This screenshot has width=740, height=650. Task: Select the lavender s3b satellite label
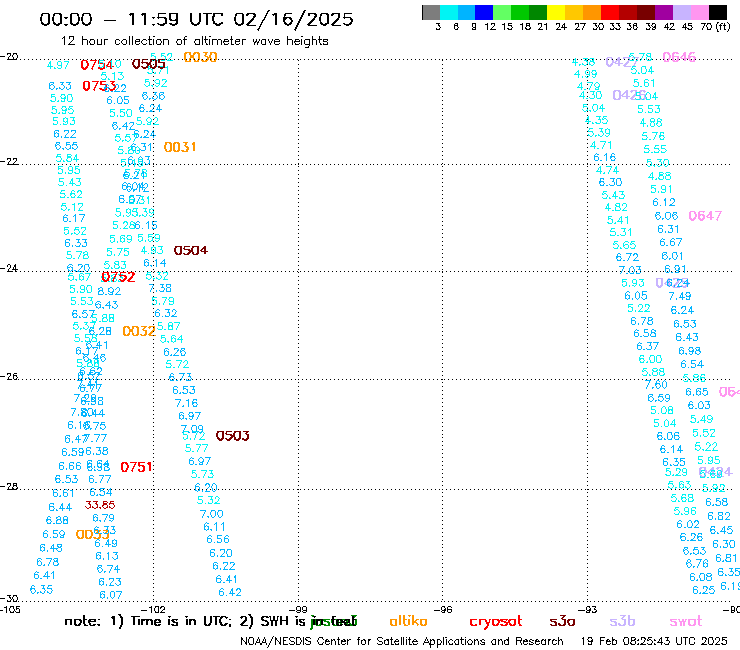622,621
